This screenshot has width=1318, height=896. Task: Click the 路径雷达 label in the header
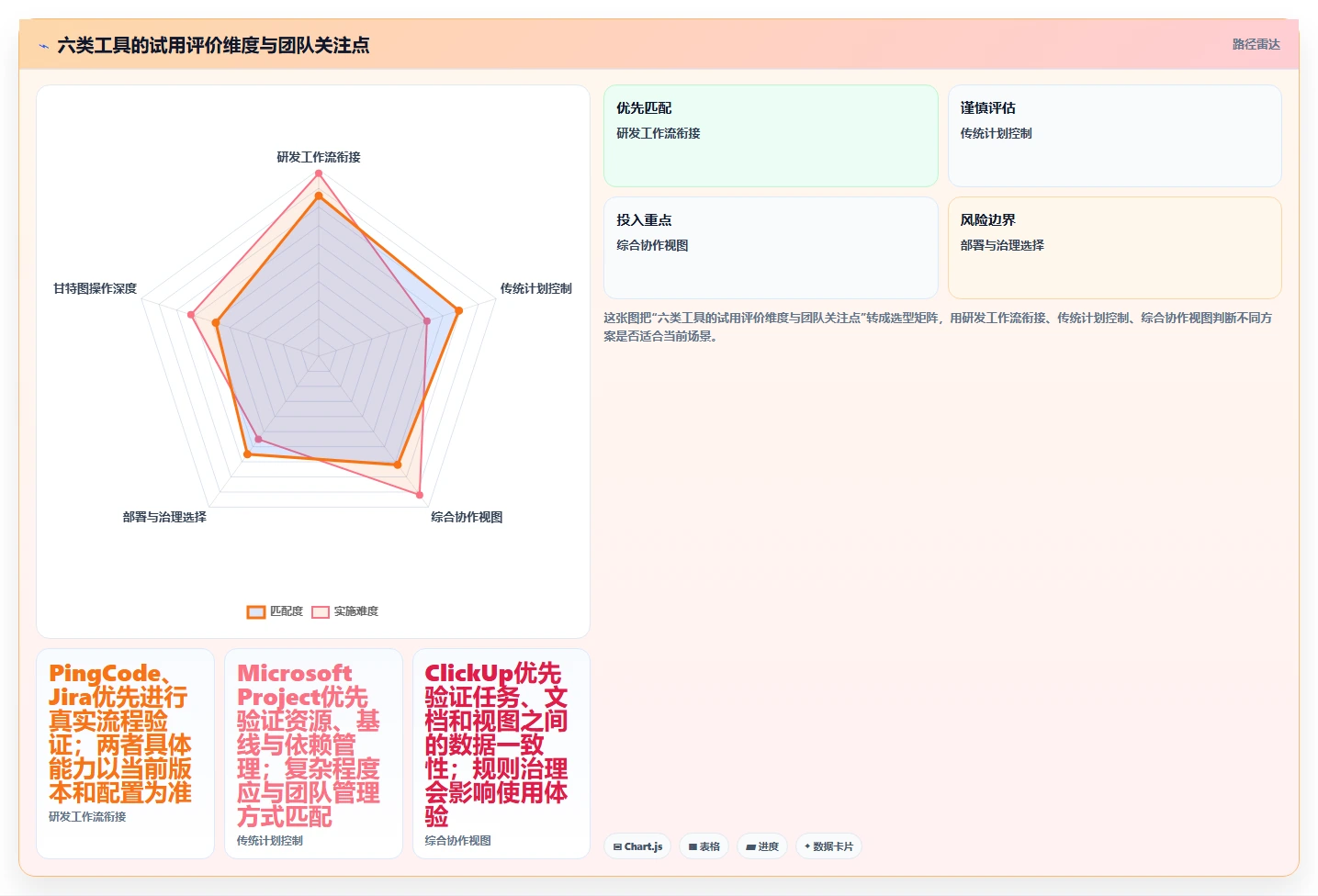click(x=1256, y=44)
